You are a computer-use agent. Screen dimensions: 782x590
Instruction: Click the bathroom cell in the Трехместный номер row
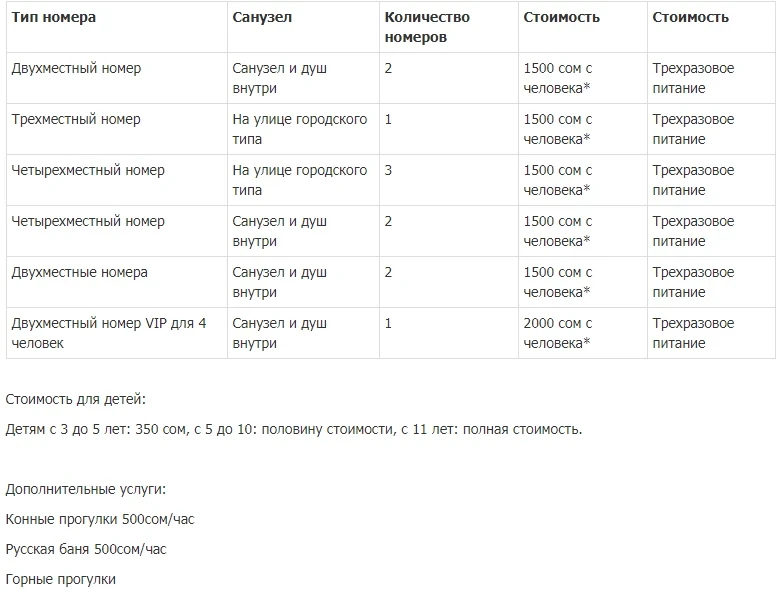299,129
